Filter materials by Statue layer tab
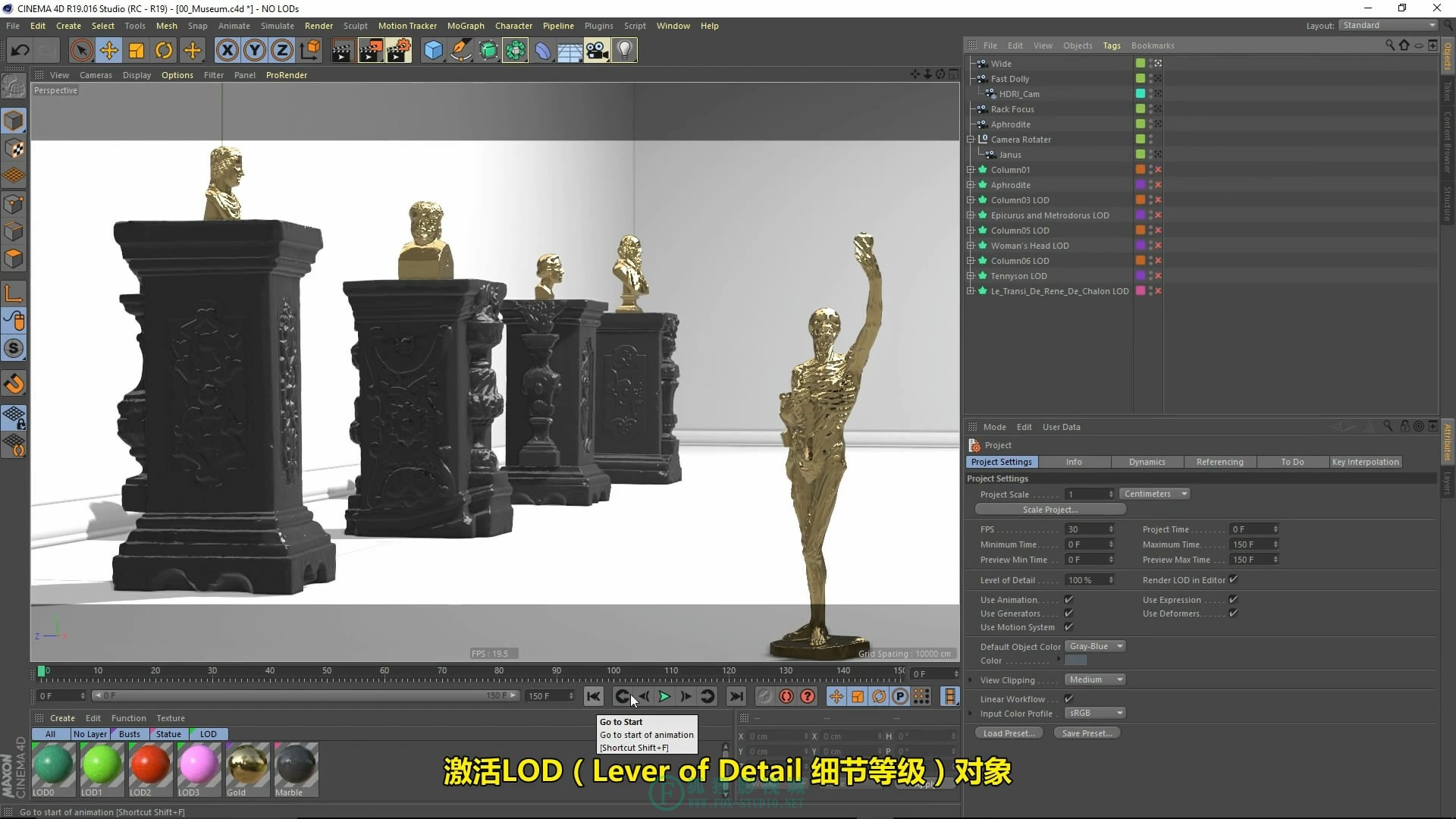 click(x=168, y=734)
